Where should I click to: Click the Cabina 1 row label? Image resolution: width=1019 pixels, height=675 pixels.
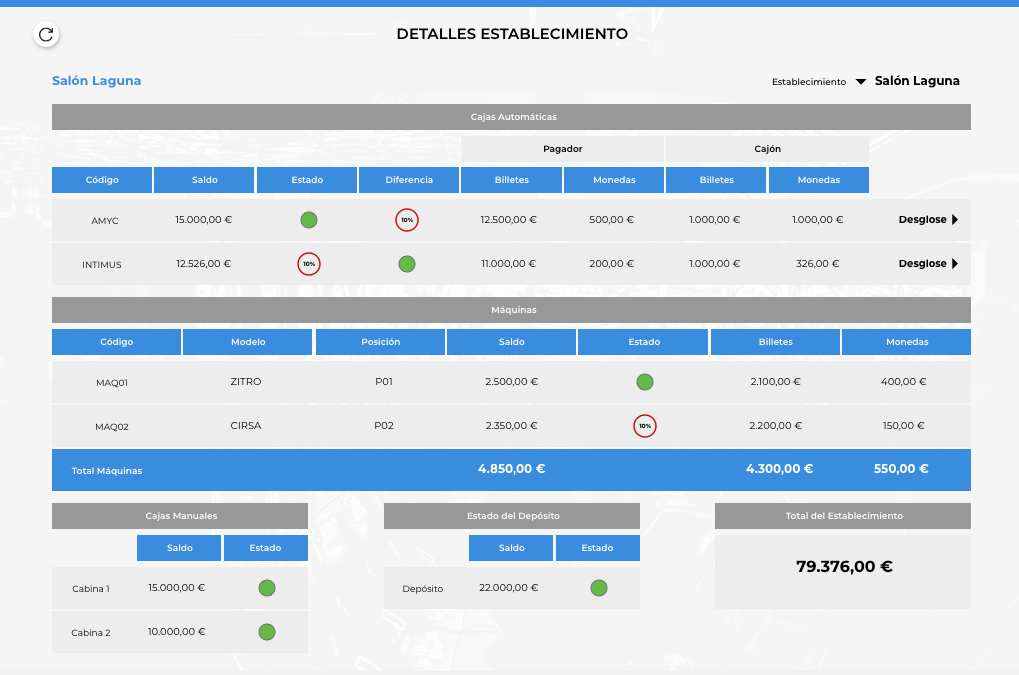[91, 589]
